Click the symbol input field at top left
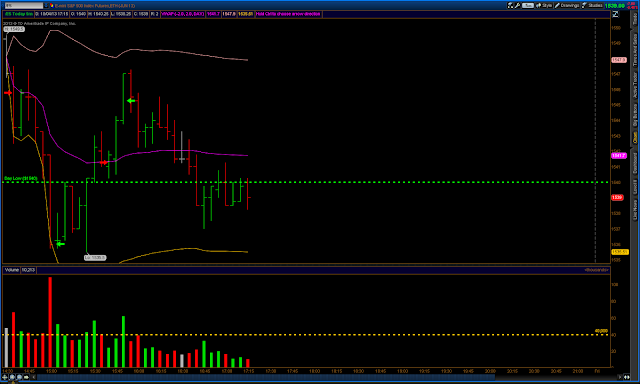This screenshot has height=384, width=640. tap(23, 5)
